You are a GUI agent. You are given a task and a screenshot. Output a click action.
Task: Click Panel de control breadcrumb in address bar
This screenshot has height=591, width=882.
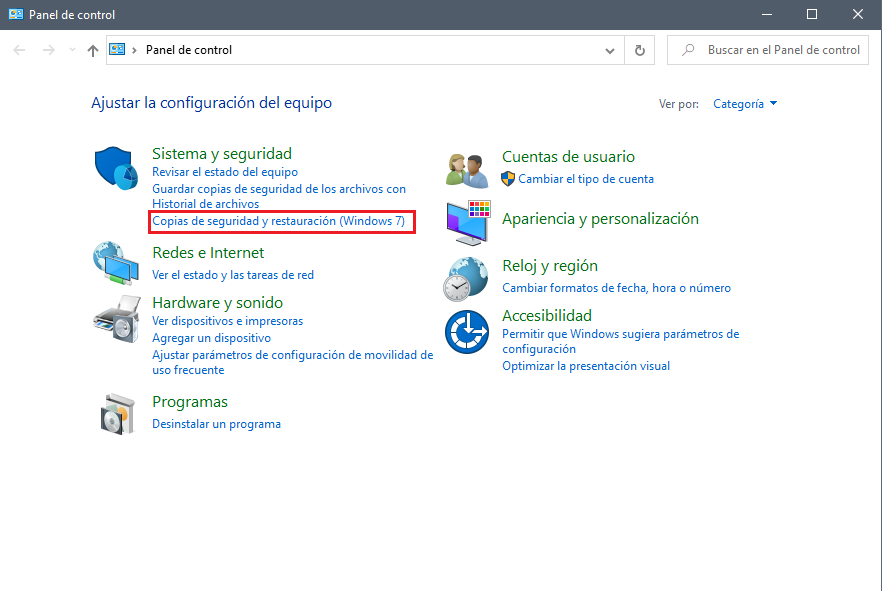click(189, 50)
